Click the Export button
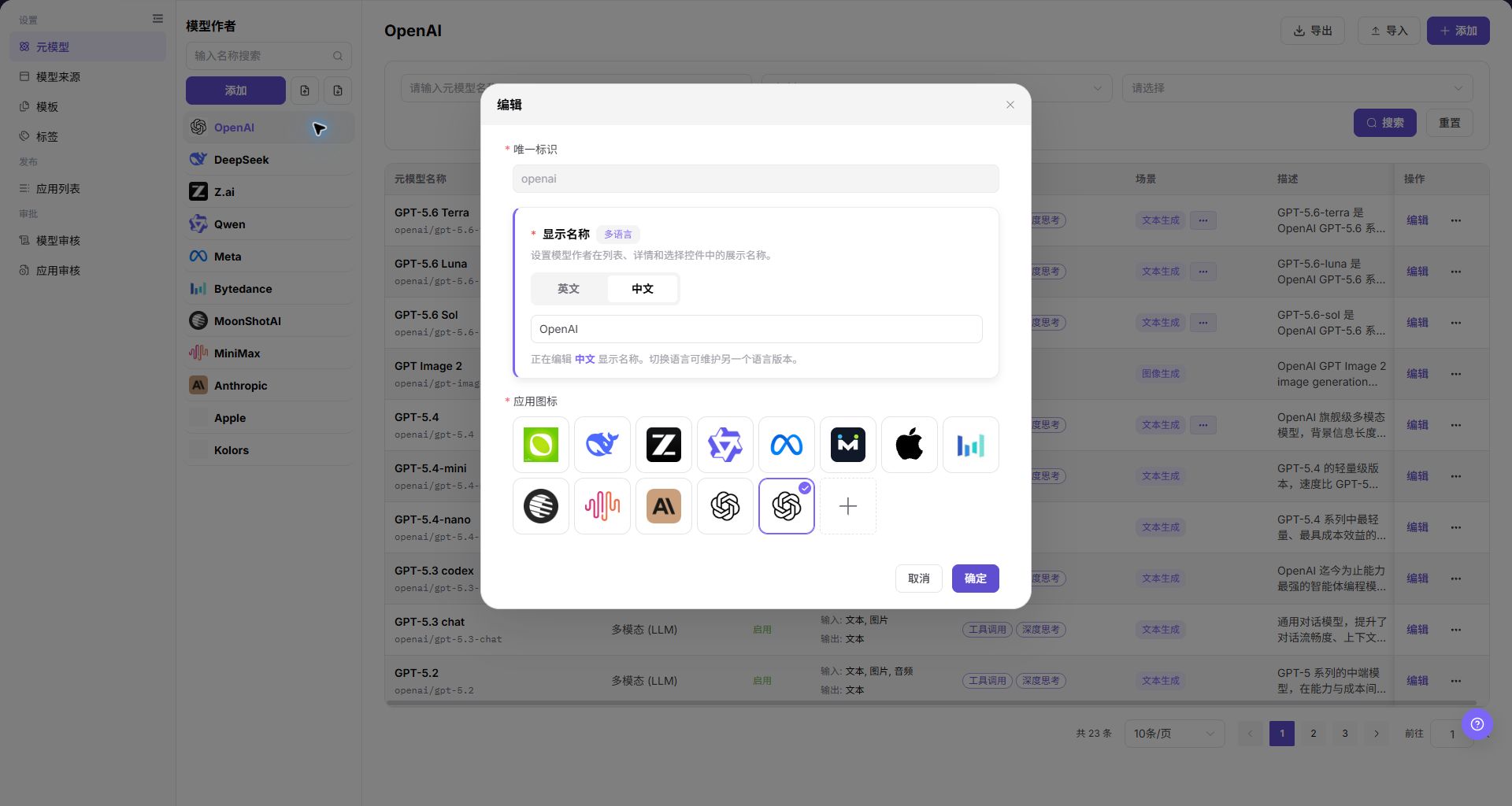The height and width of the screenshot is (806, 1512). [1313, 31]
